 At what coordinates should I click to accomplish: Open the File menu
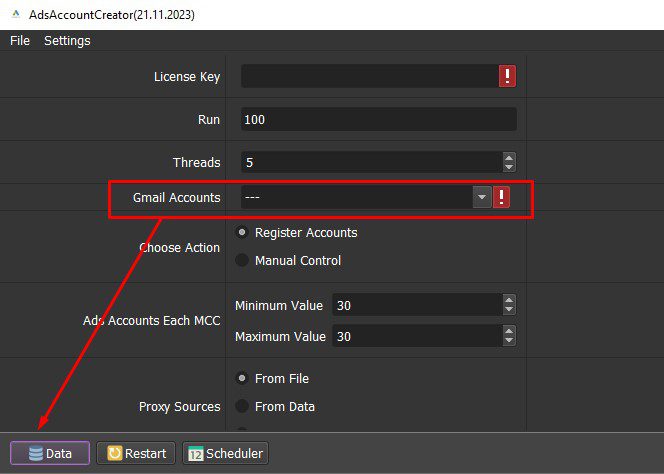click(20, 41)
